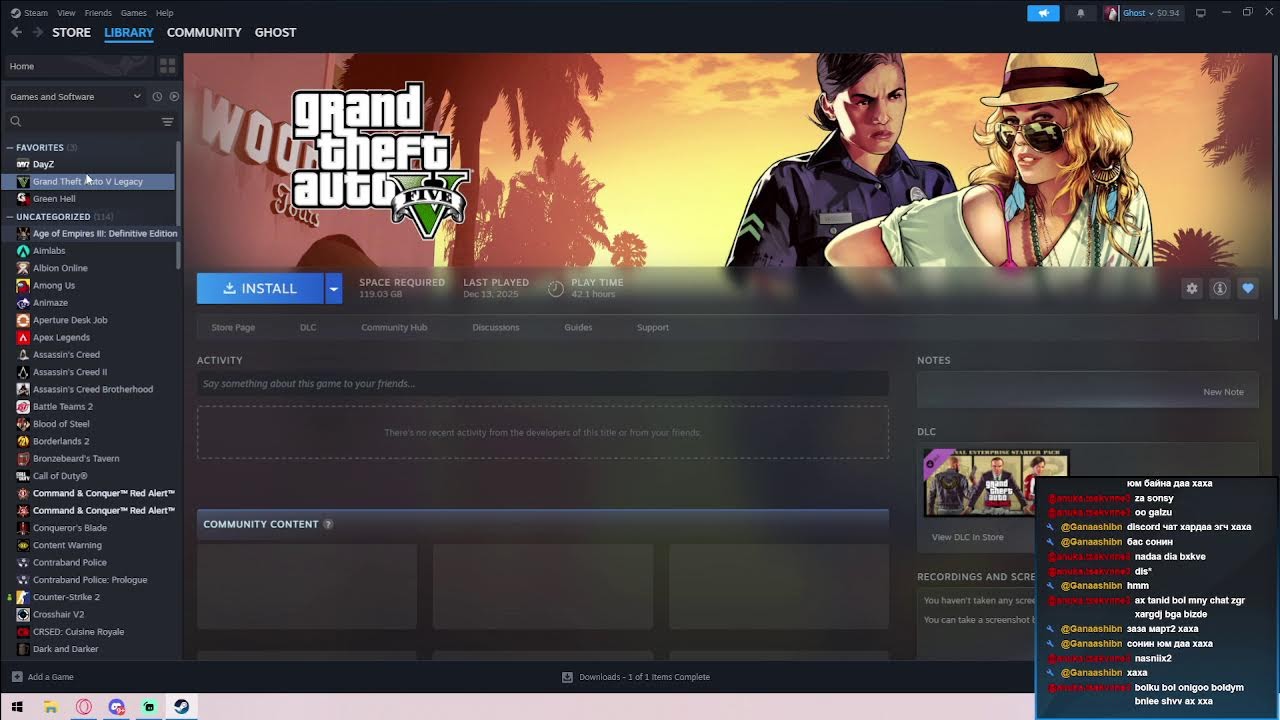Open the Friends menu

tap(98, 13)
